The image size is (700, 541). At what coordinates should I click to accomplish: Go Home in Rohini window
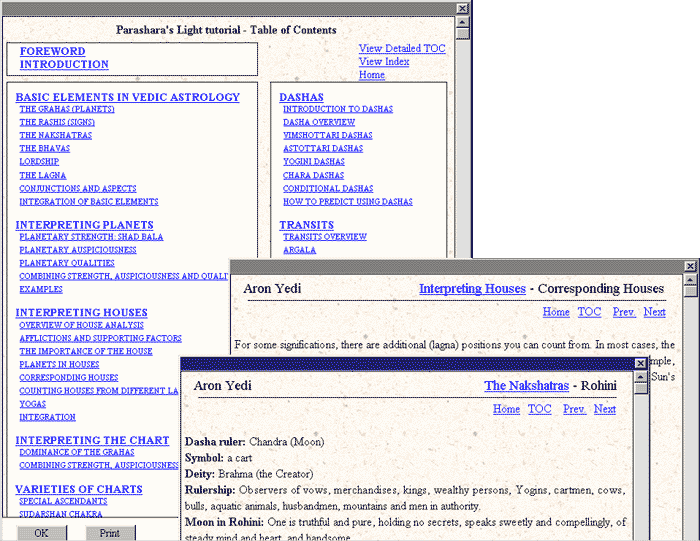tap(506, 409)
